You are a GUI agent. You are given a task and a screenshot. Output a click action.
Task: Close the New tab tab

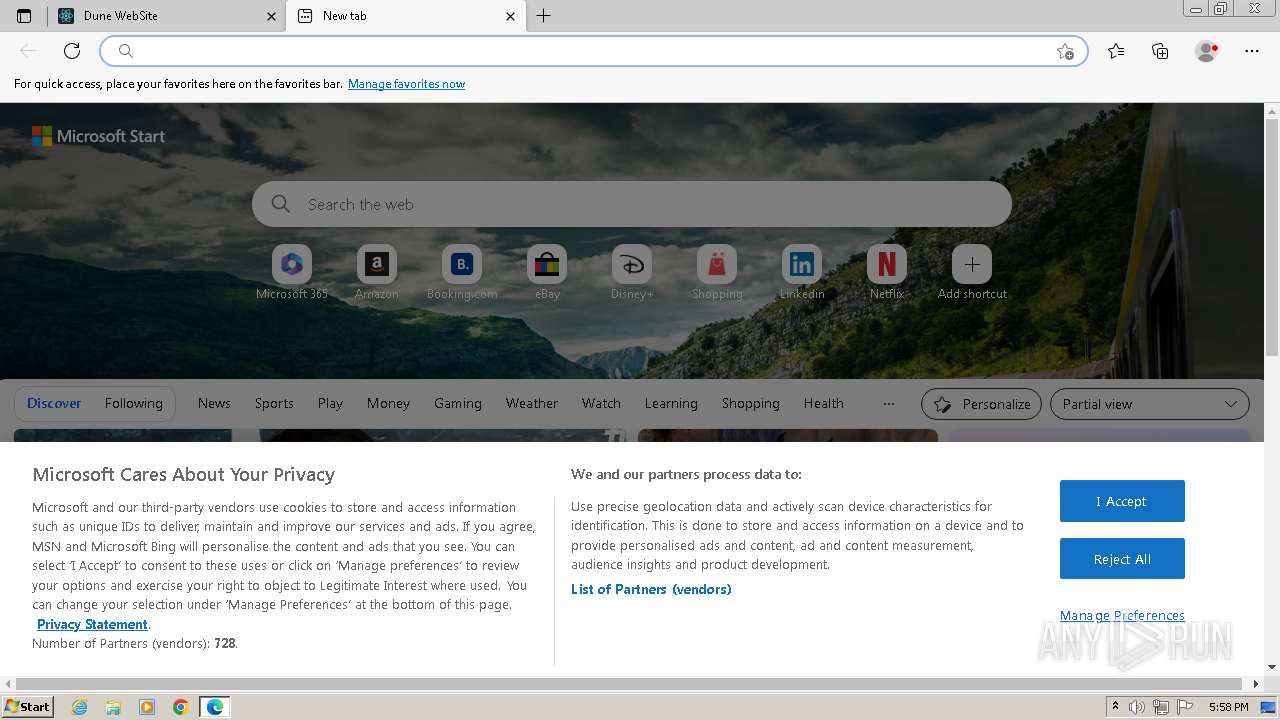coord(511,16)
